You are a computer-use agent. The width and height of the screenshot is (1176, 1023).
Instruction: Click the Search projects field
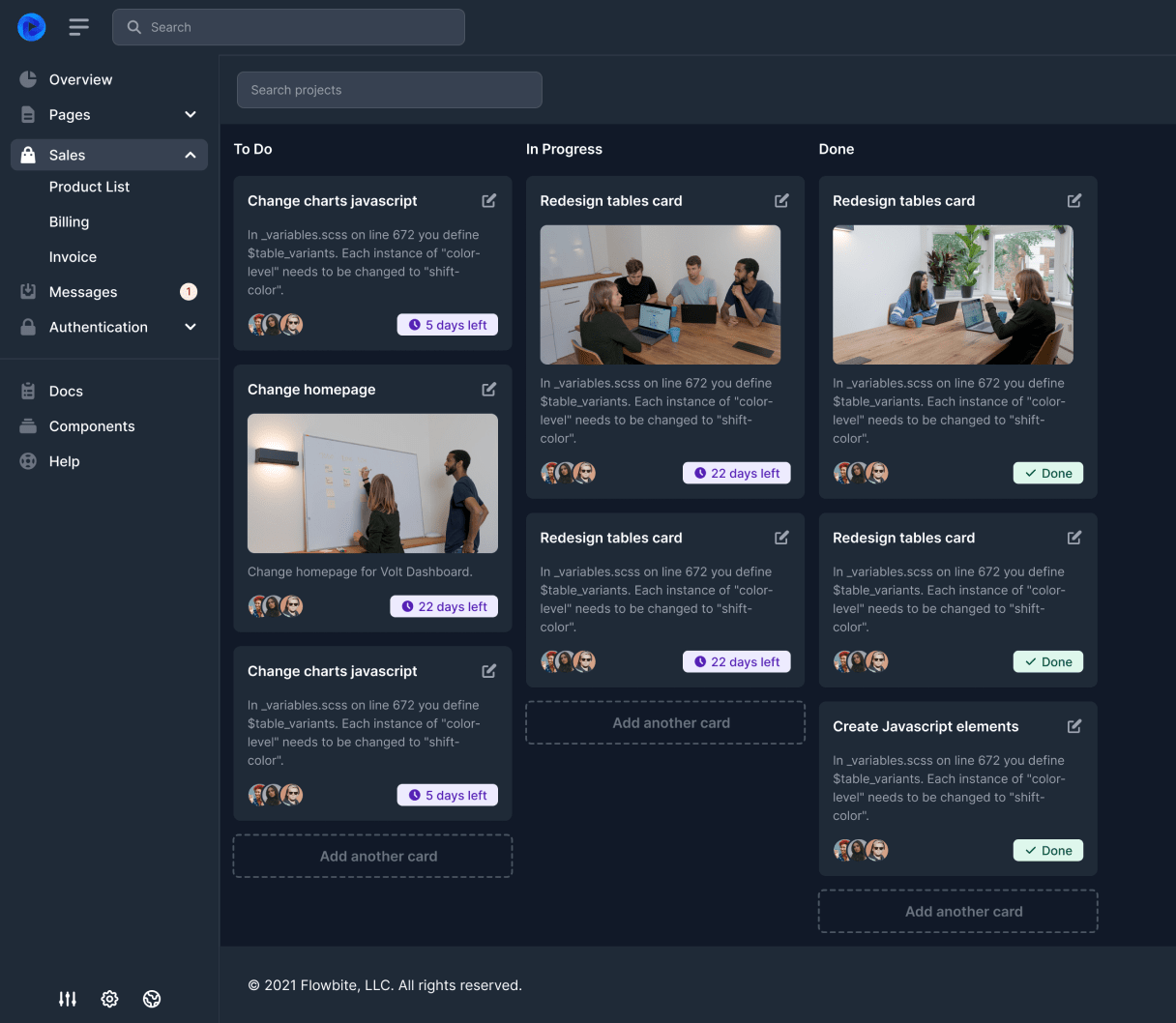point(389,90)
